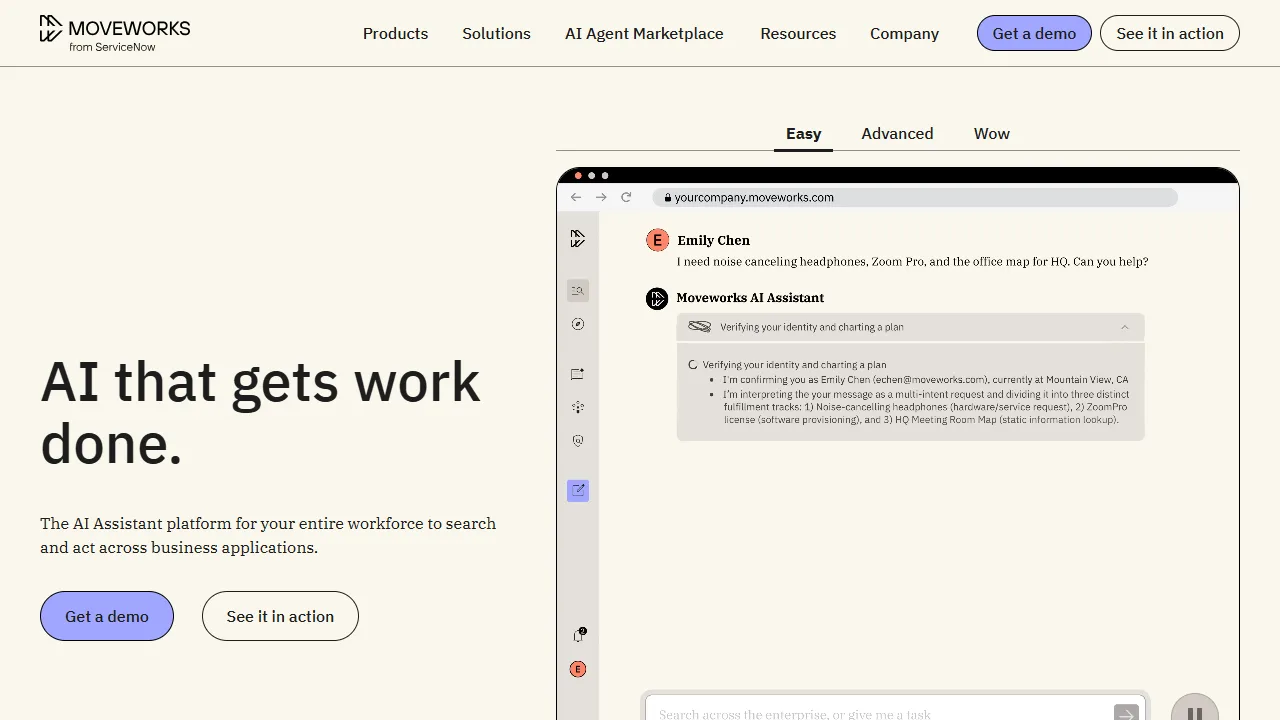The height and width of the screenshot is (720, 1280).
Task: Click the shield icon in demo sidebar
Action: (578, 441)
